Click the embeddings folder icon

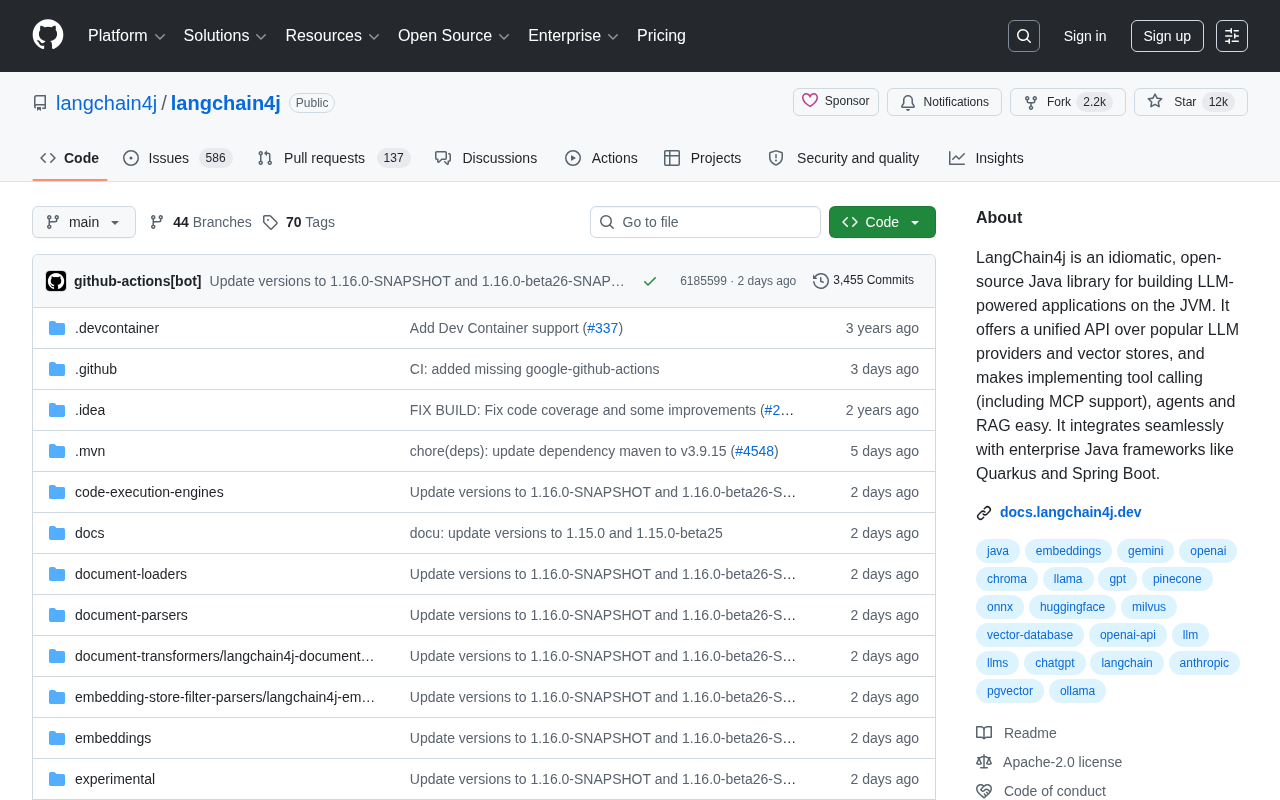pyautogui.click(x=57, y=738)
